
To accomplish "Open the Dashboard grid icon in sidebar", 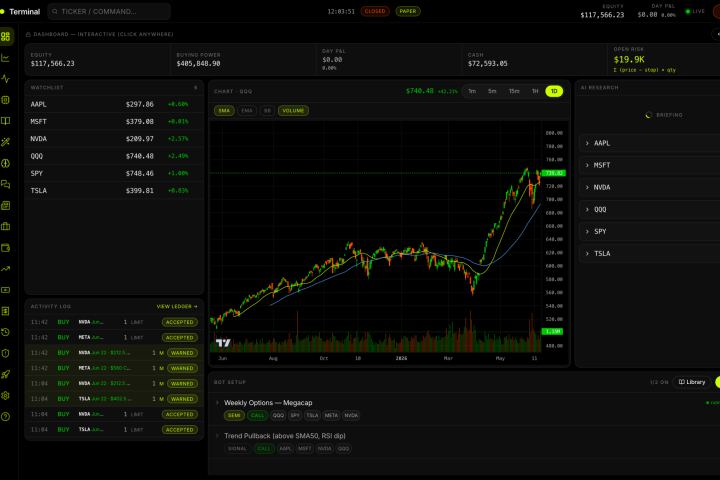I will [x=6, y=36].
